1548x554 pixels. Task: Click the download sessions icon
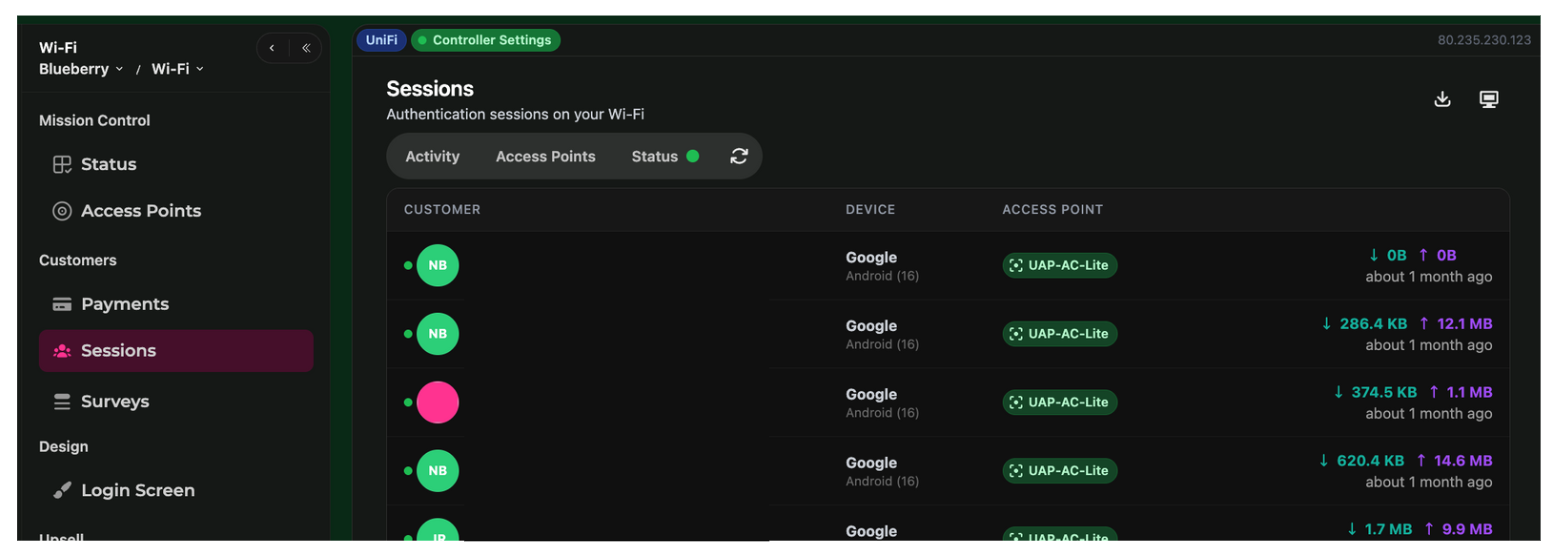[x=1442, y=99]
